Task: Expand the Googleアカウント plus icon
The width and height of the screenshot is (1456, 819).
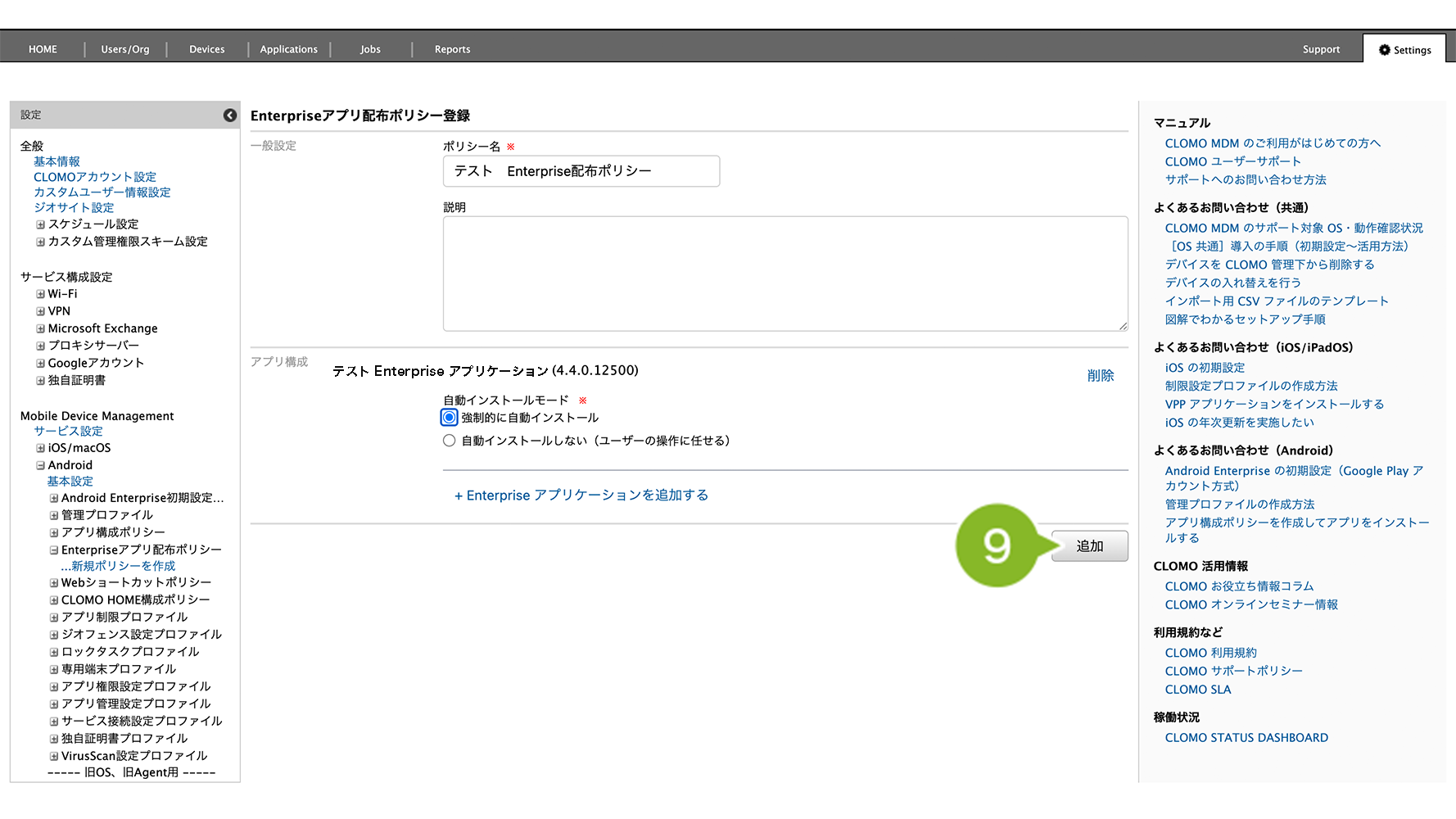Action: click(40, 364)
